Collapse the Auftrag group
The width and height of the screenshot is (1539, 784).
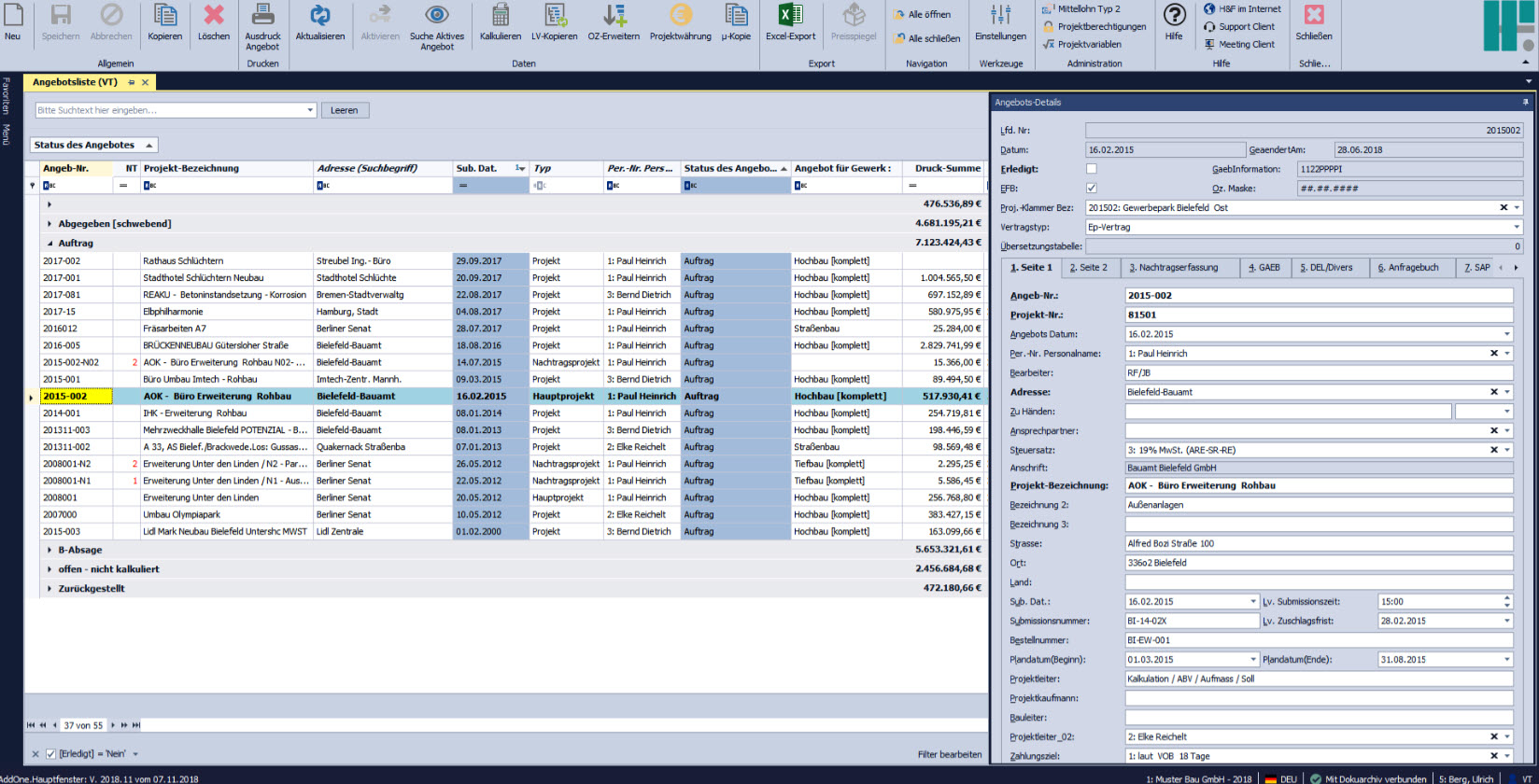[49, 244]
